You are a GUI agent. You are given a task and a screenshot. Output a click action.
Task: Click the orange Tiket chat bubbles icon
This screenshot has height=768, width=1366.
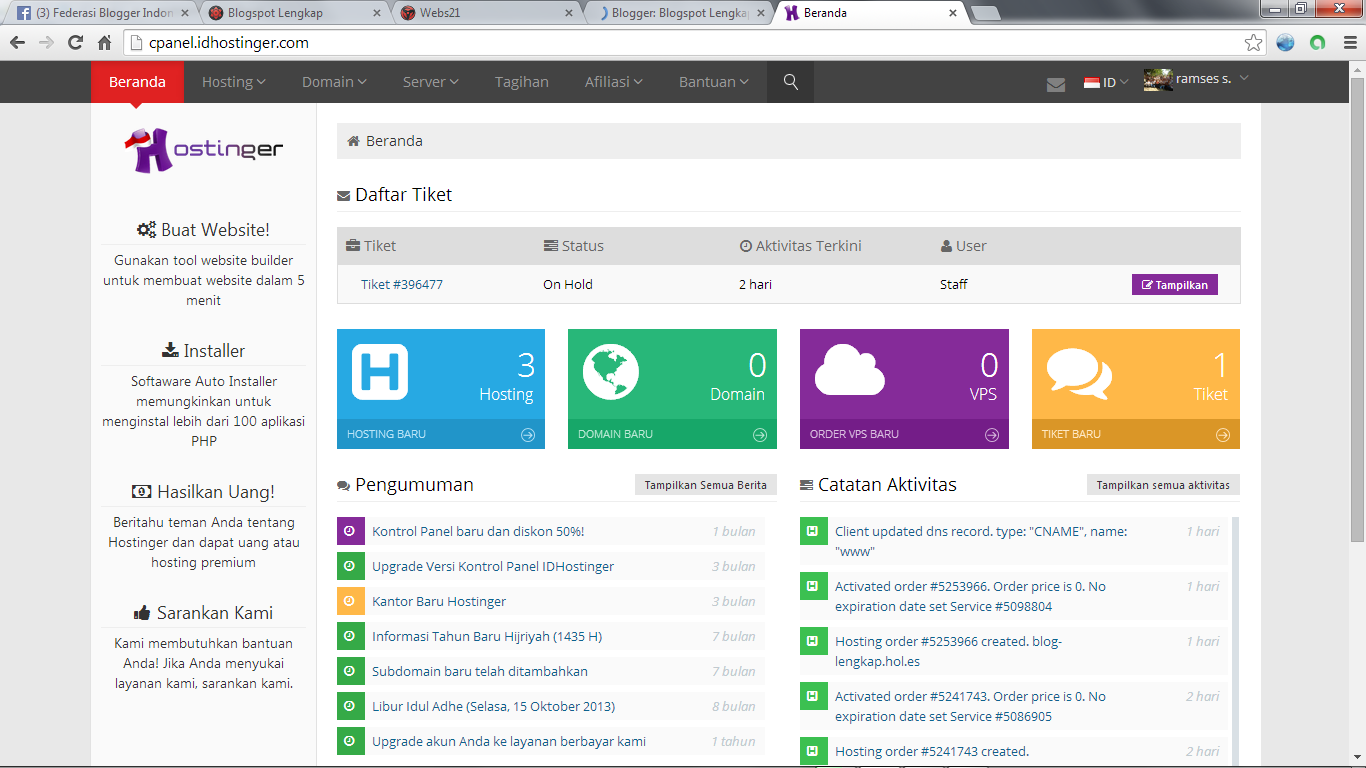(1079, 374)
